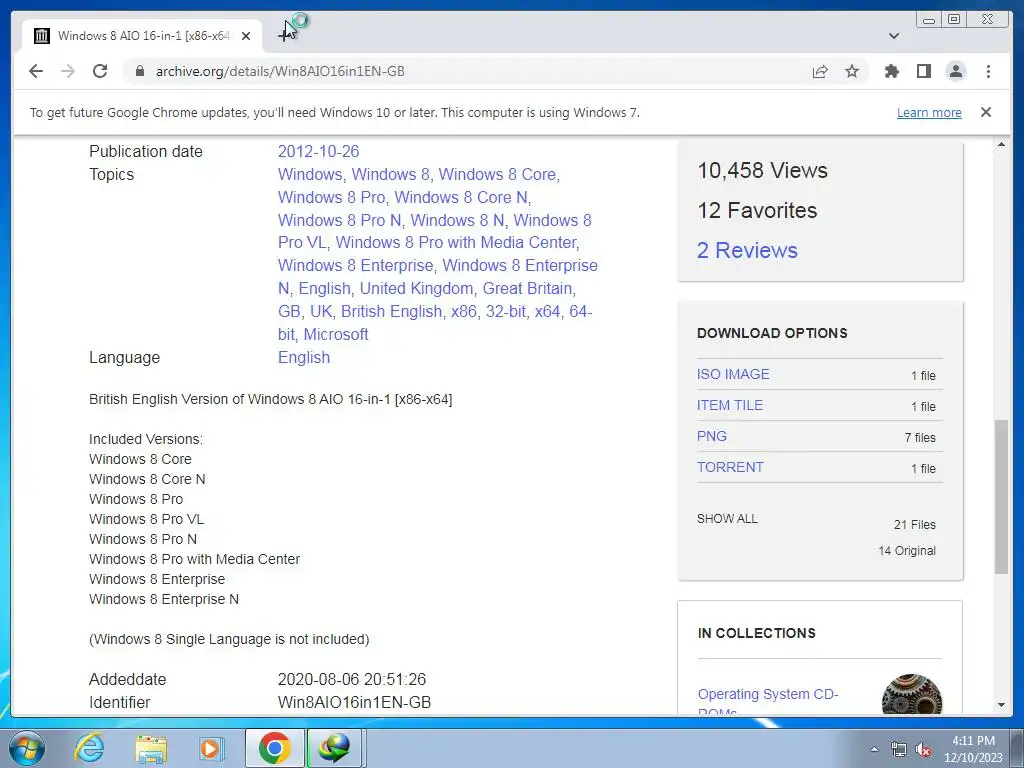Click the Win8AIO16in1EN-GB identifier text
1024x768 pixels.
coord(354,702)
